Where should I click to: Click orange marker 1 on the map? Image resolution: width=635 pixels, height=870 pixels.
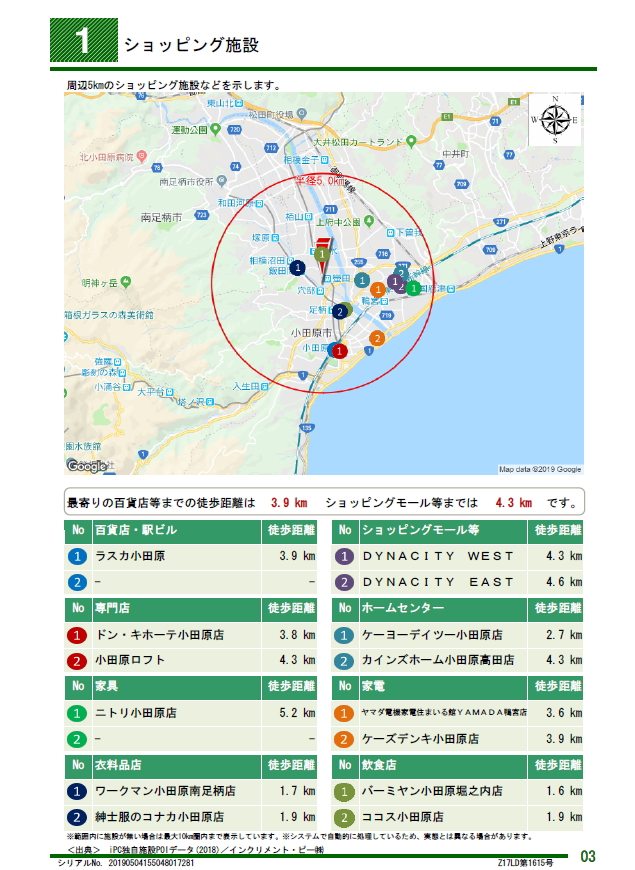coord(377,289)
